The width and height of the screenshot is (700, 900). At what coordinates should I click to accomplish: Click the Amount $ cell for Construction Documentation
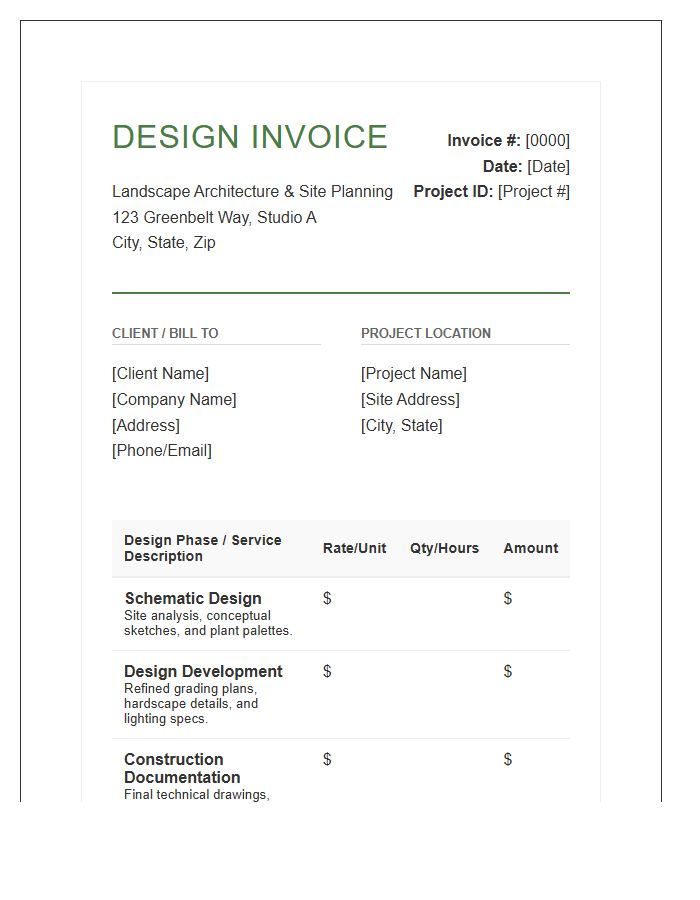pos(508,759)
